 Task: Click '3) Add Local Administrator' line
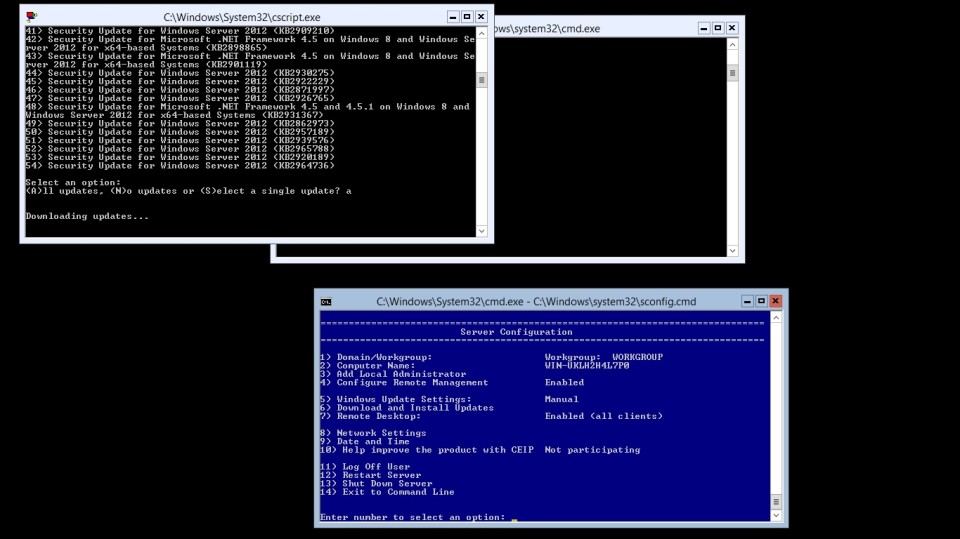pyautogui.click(x=393, y=374)
